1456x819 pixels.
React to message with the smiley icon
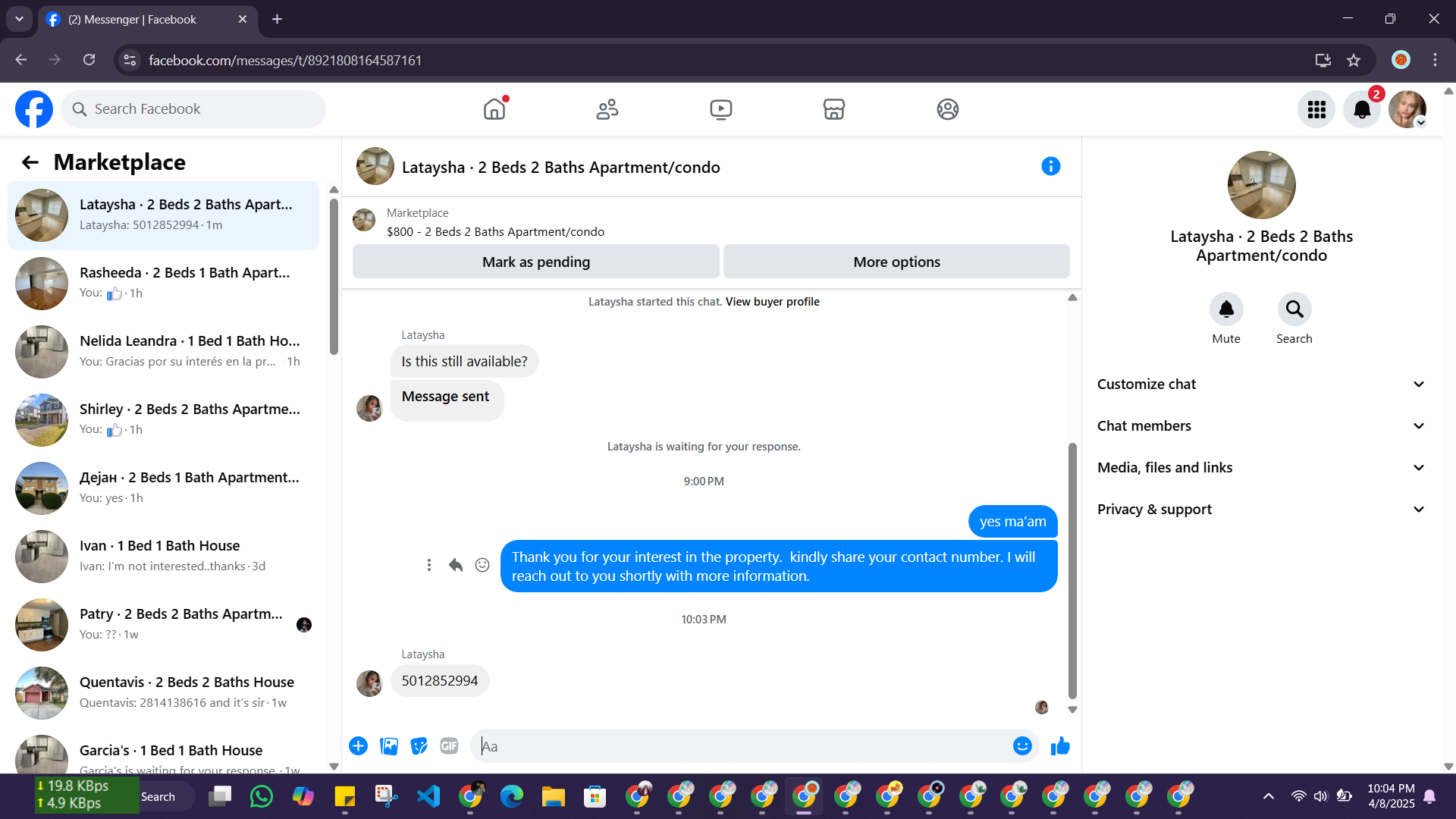coord(482,565)
